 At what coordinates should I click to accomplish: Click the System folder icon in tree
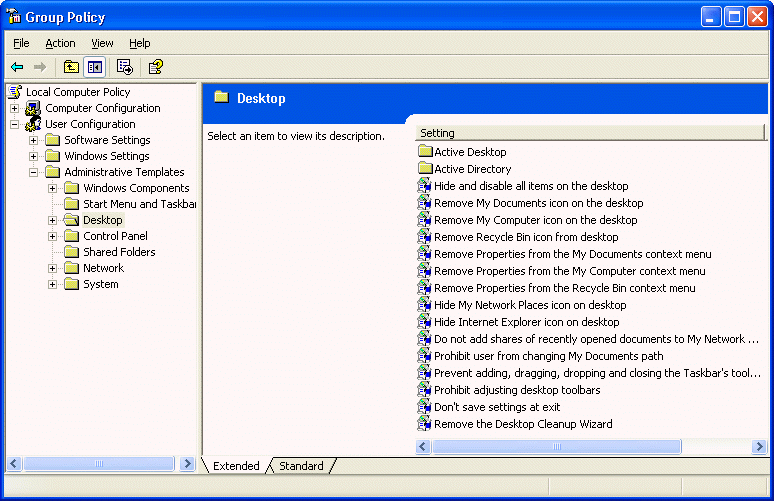(x=72, y=284)
